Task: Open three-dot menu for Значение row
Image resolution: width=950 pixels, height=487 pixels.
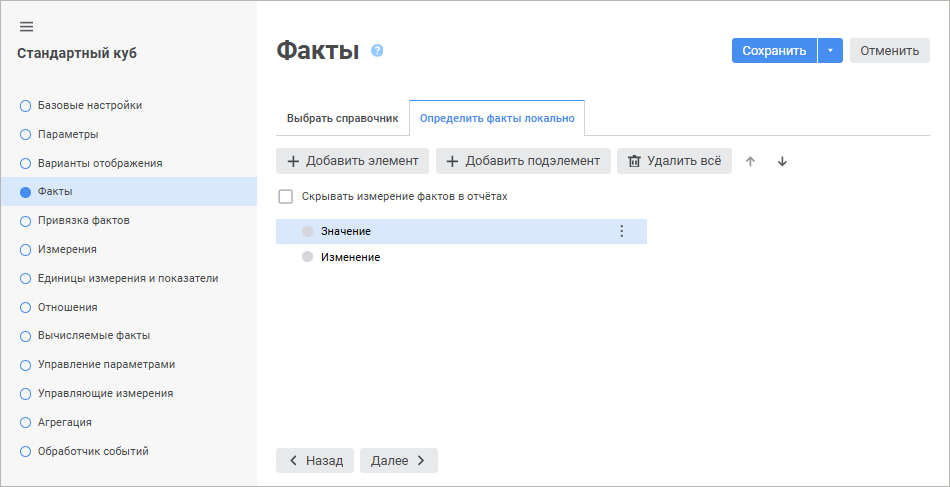Action: point(621,231)
